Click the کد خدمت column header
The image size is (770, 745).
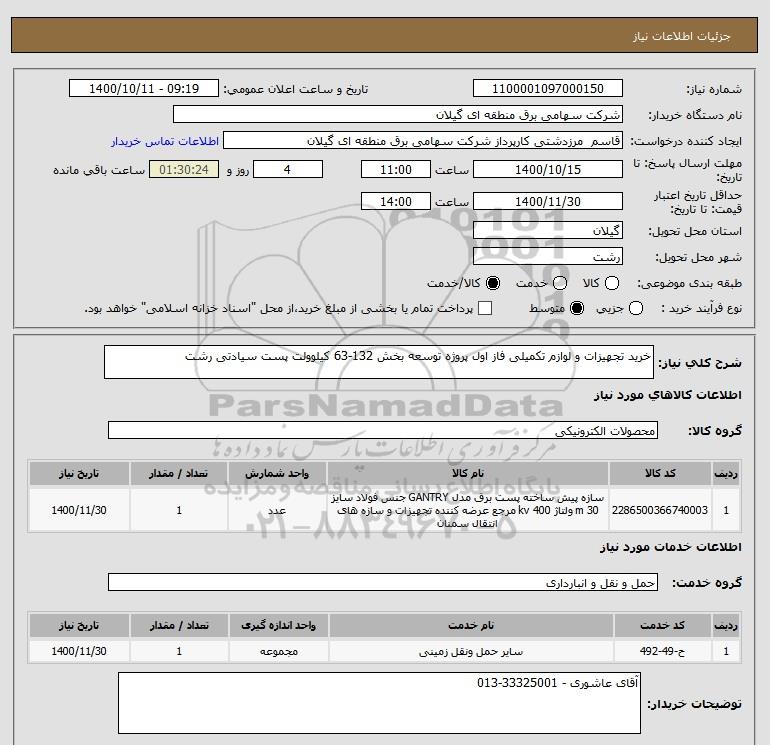click(662, 626)
